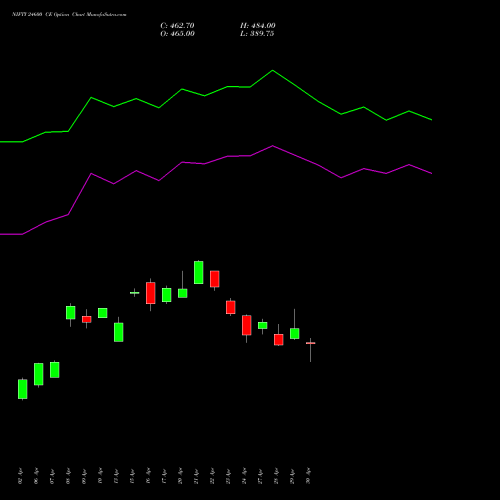This screenshot has width=500, height=500.
Task: Select the 24 Apr date label
Action: [244, 476]
